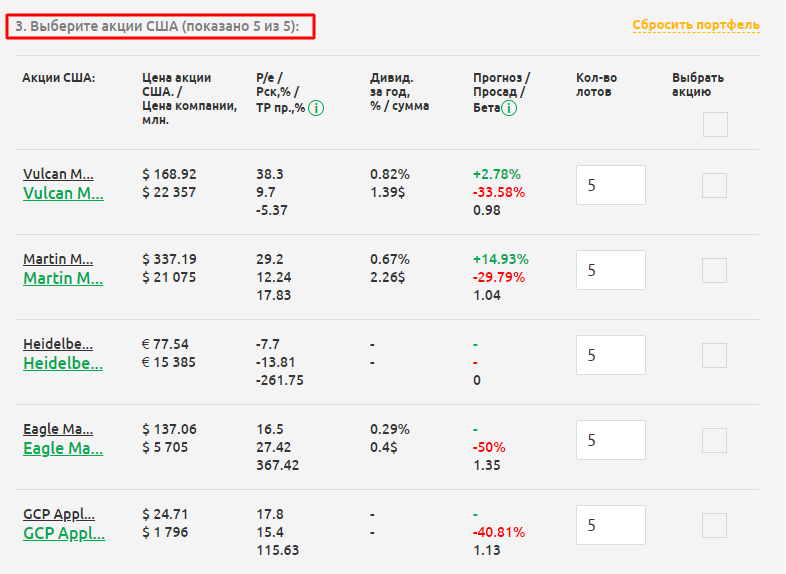Toggle the select-all checkbox under Выбрать акцию
This screenshot has height=574, width=786.
[x=715, y=125]
